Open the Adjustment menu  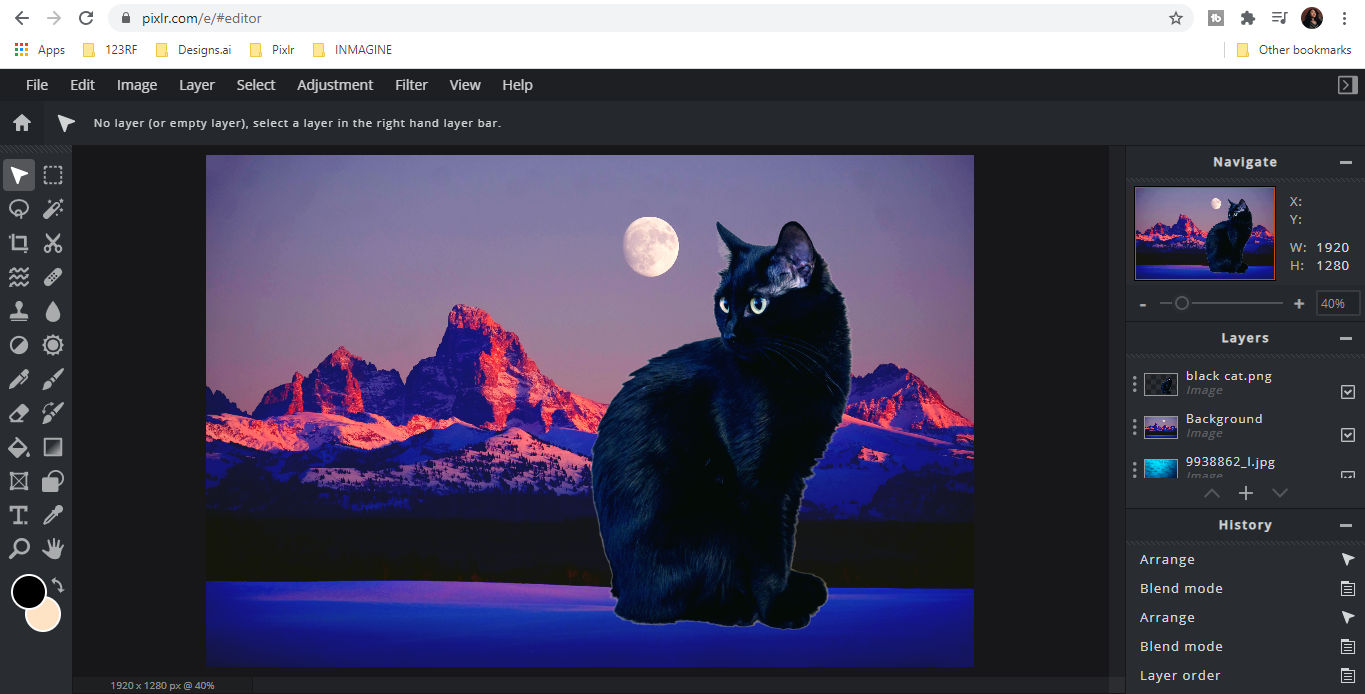click(x=335, y=85)
